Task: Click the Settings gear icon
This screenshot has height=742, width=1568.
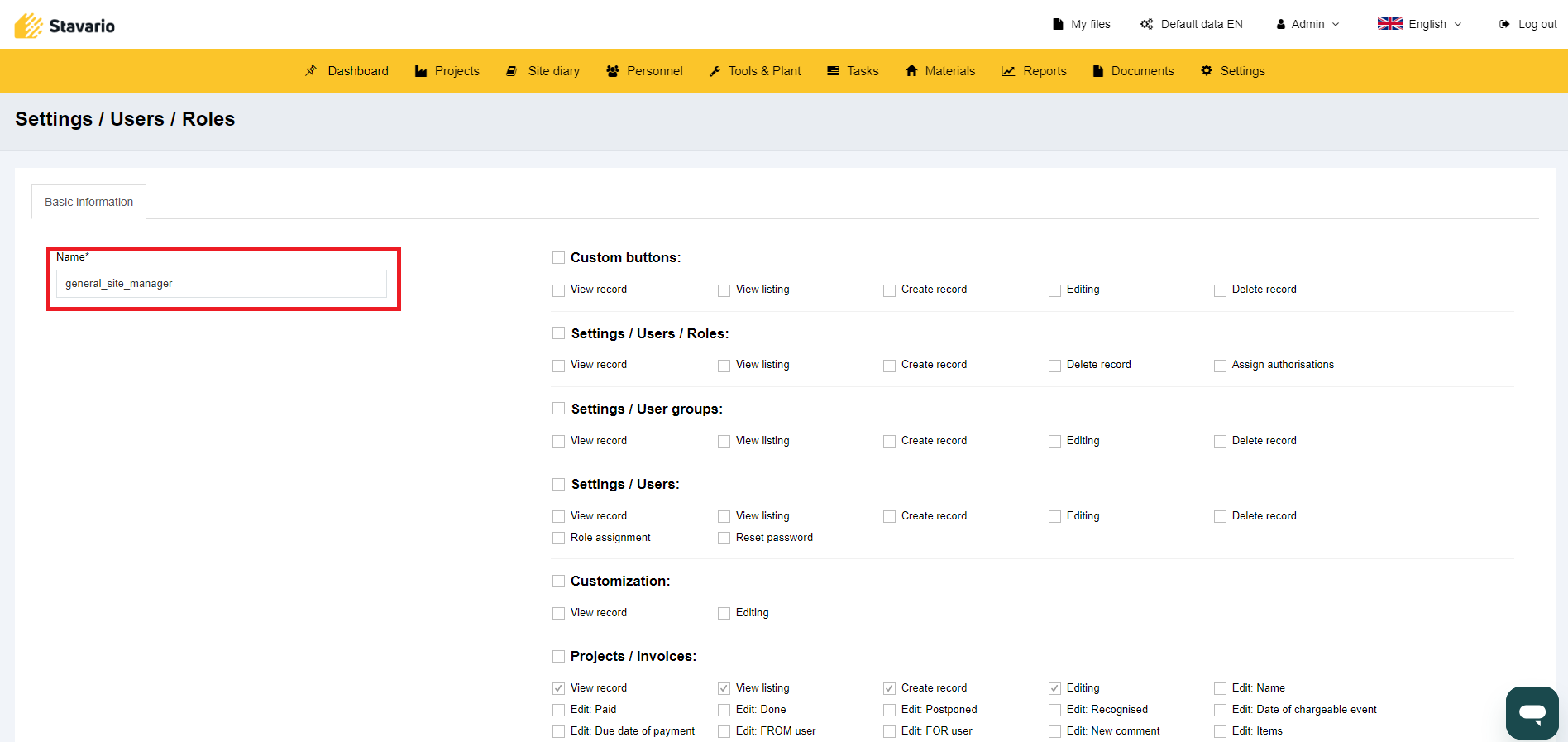Action: click(x=1207, y=70)
